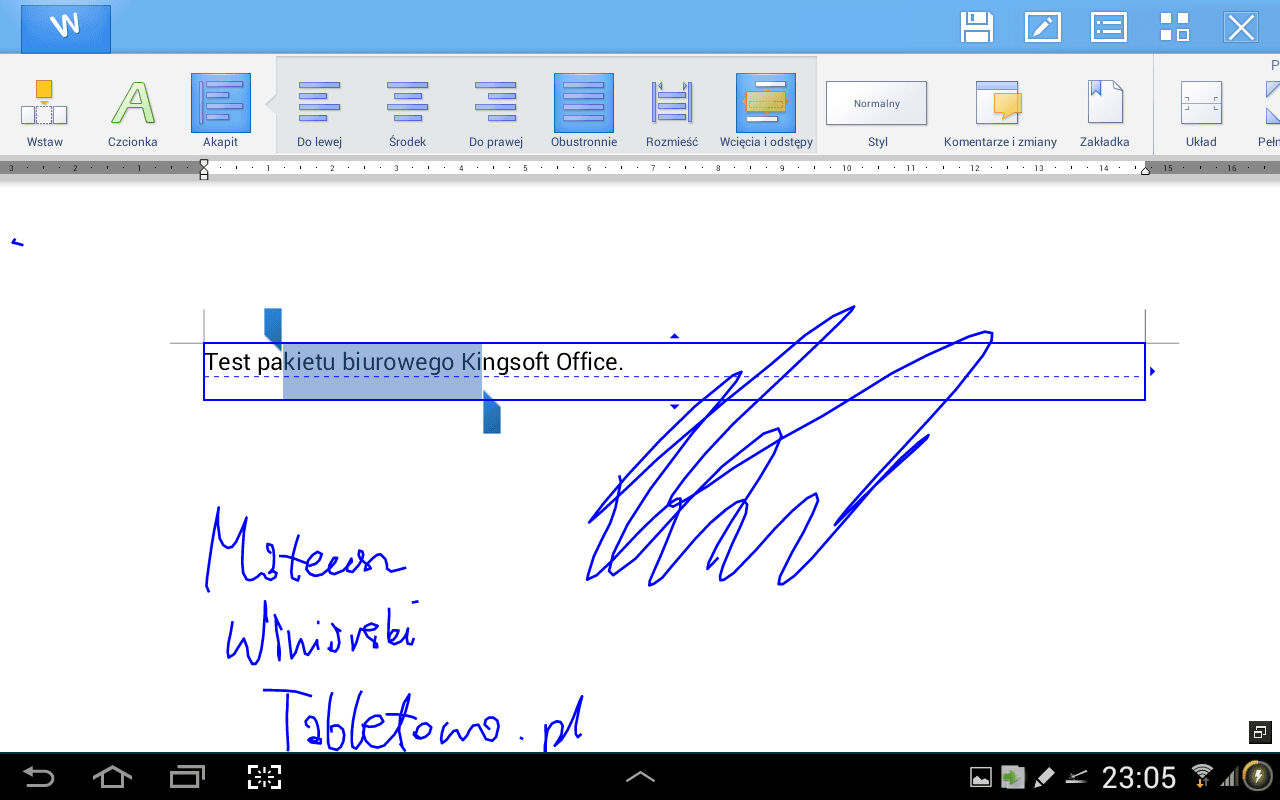The image size is (1280, 800).
Task: Align text Do prawej
Action: 496,112
